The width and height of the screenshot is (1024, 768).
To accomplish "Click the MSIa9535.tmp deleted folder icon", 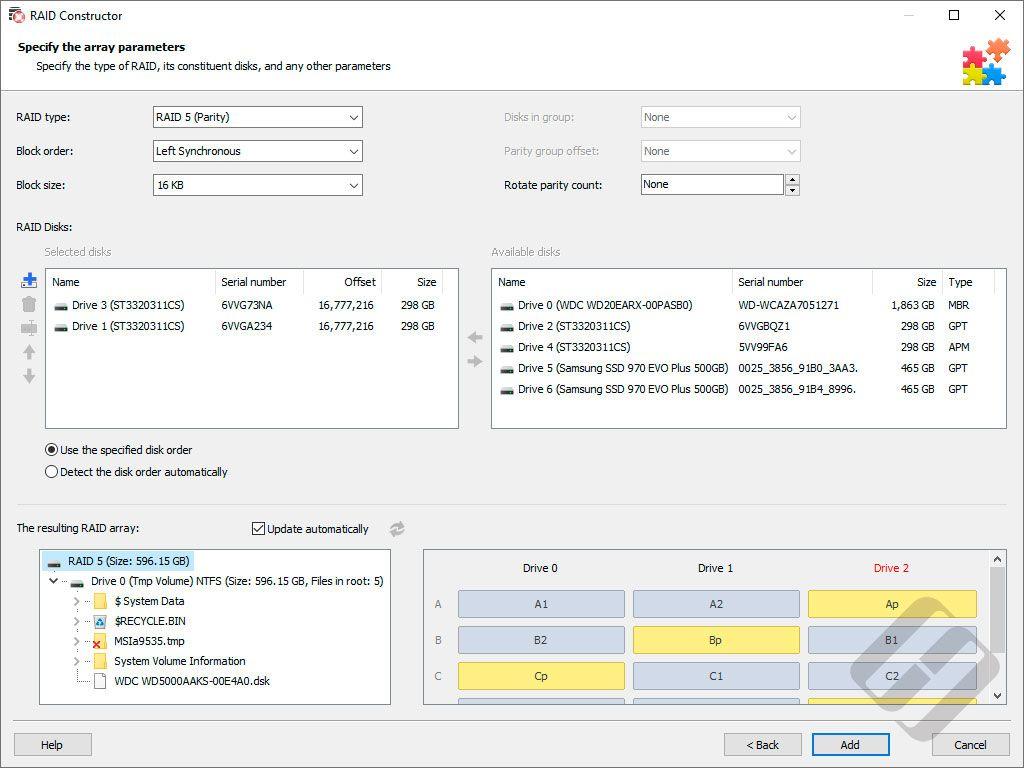I will click(99, 641).
